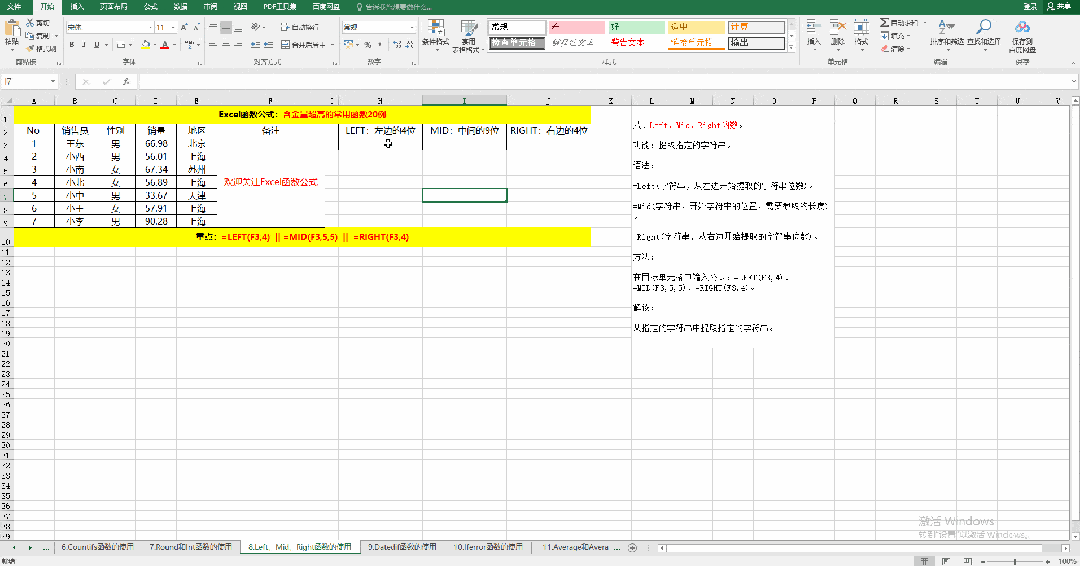Toggle bold formatting
This screenshot has height=566, width=1080.
(x=72, y=45)
